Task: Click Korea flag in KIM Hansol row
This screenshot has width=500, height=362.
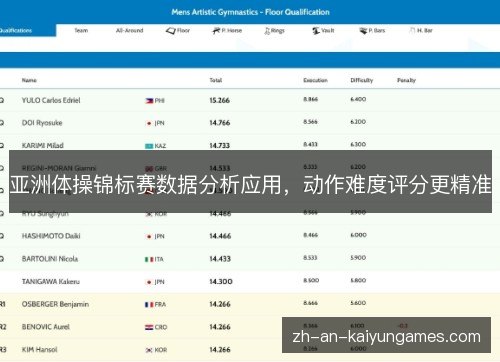Action: coord(149,350)
